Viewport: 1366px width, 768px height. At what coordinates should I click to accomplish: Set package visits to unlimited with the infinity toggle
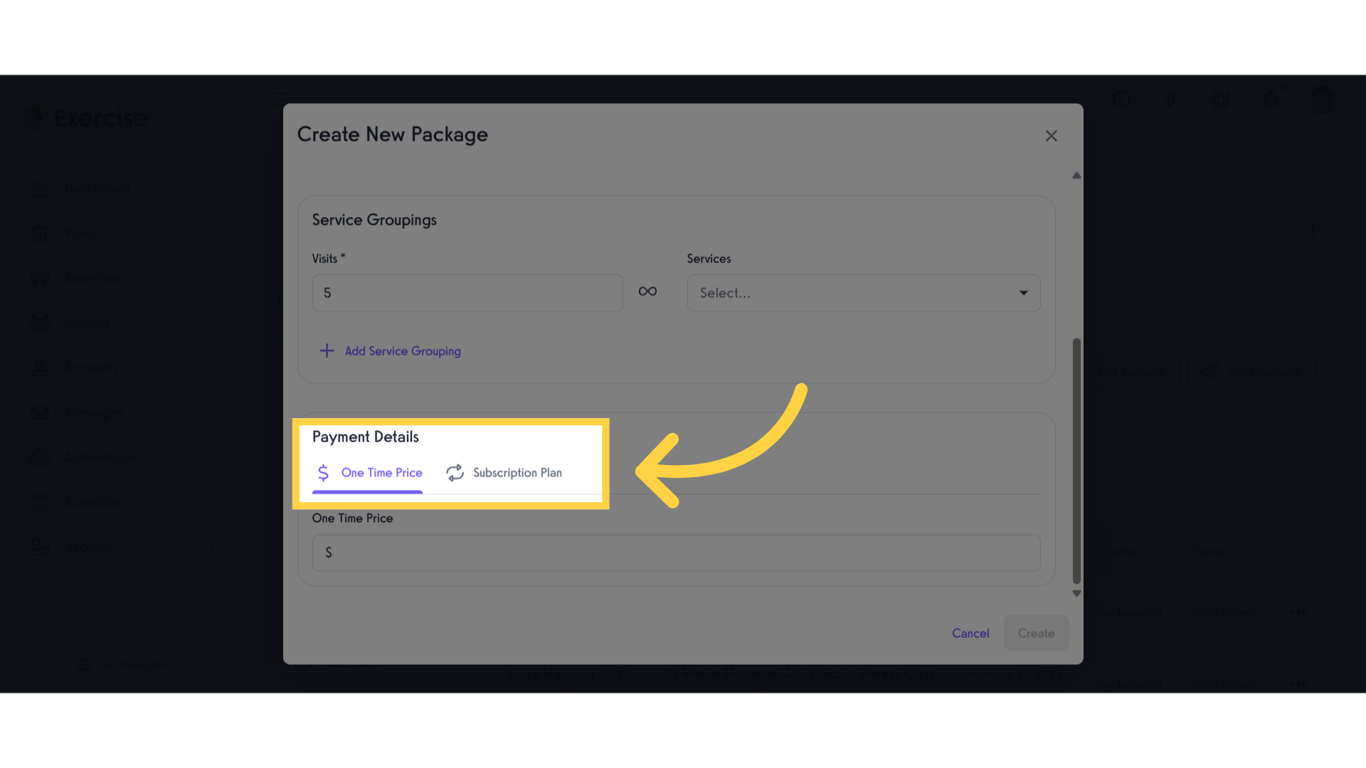(647, 291)
